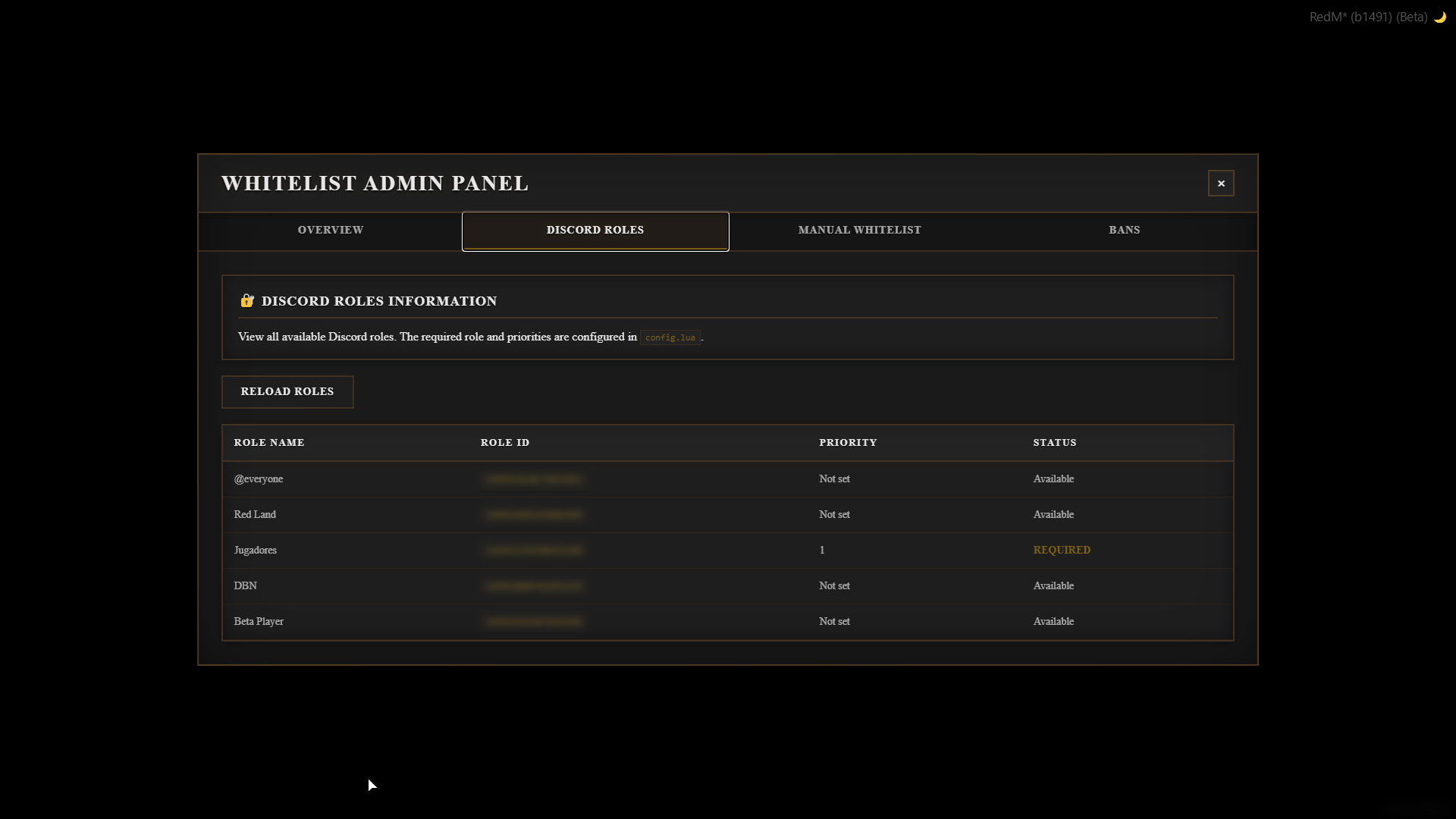Click the Role Name column header
The image size is (1456, 819).
pos(269,443)
